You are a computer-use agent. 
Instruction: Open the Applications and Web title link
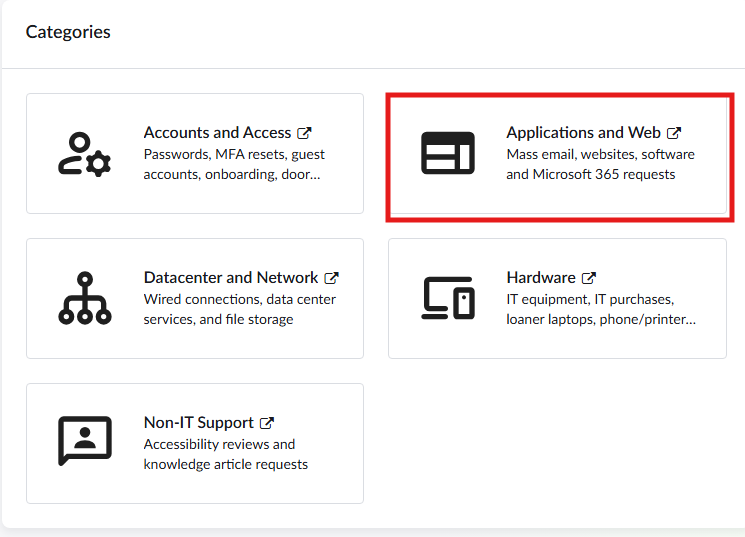click(x=583, y=133)
